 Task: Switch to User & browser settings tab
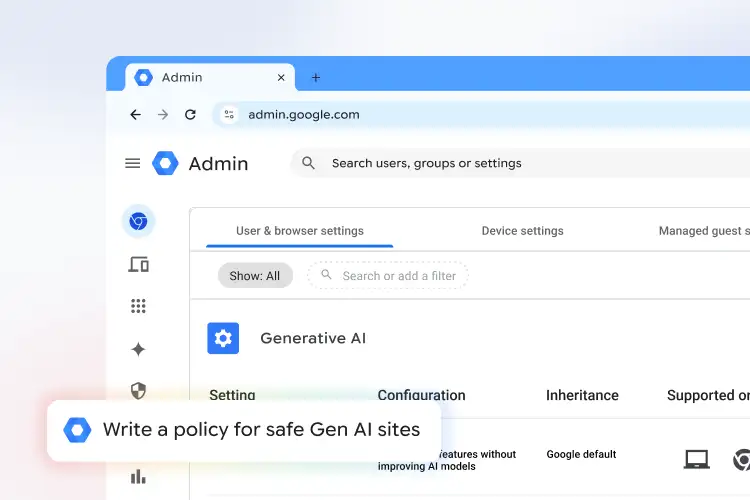coord(300,231)
